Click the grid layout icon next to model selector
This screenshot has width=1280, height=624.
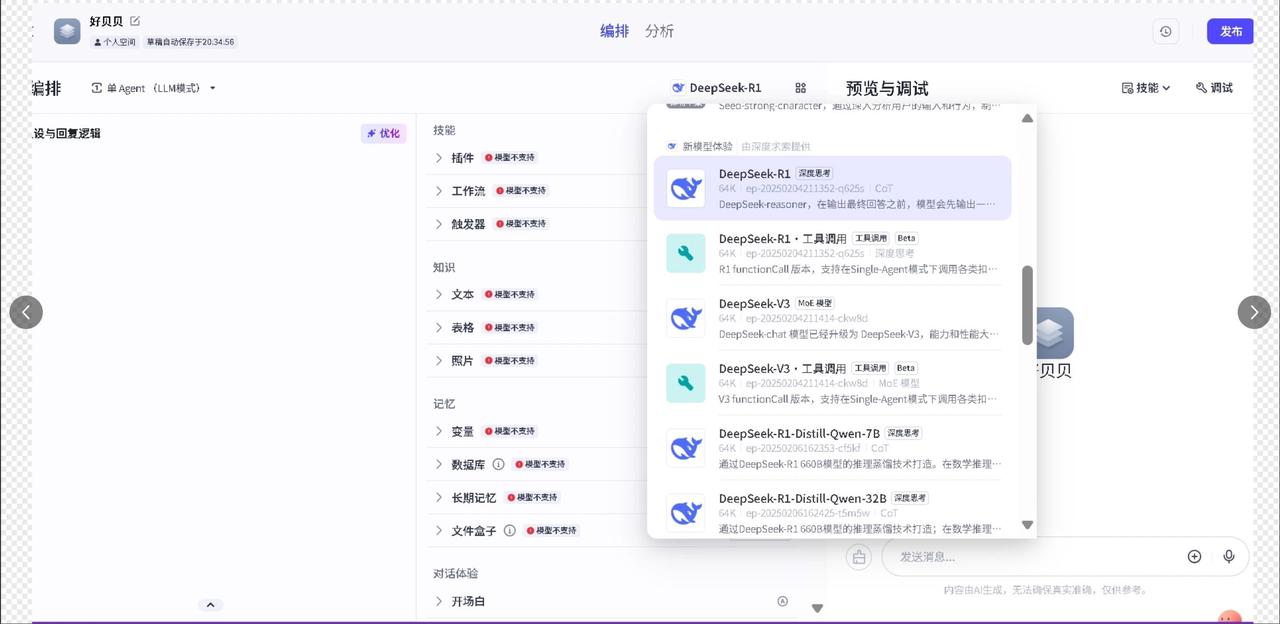click(x=800, y=88)
